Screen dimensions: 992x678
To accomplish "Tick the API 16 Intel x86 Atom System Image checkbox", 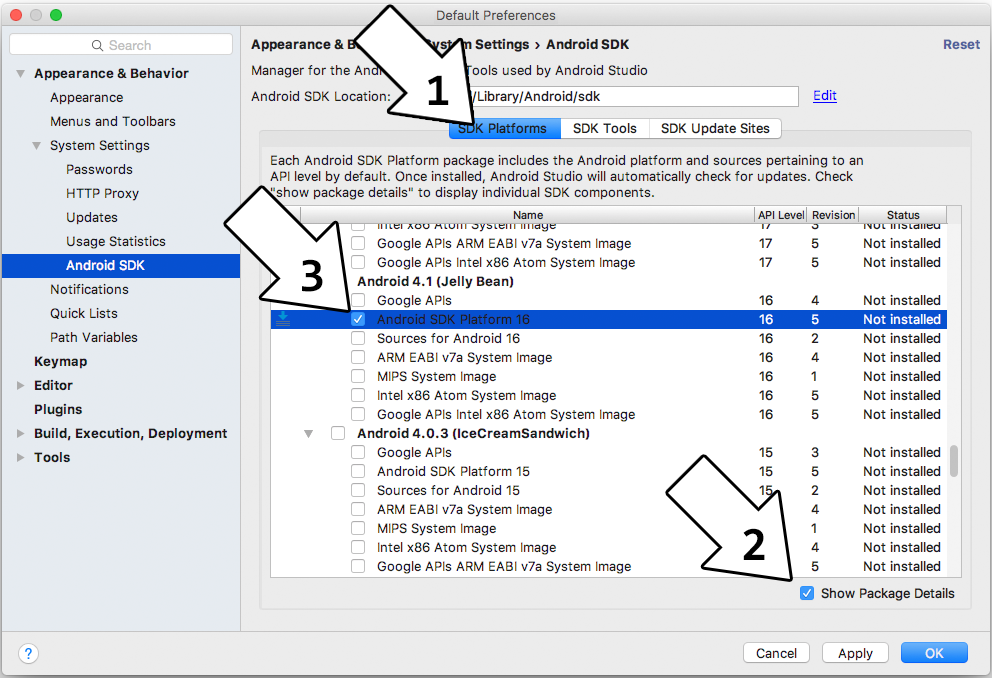I will click(358, 395).
